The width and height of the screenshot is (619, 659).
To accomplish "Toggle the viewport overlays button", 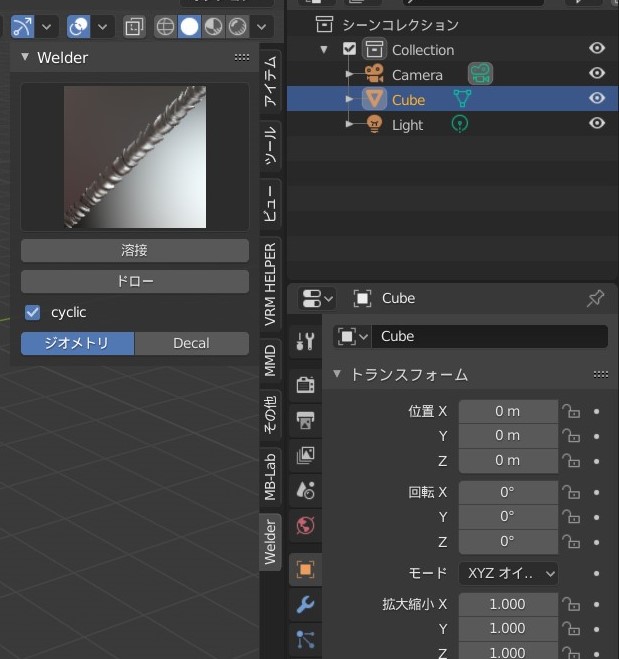I will coord(78,27).
